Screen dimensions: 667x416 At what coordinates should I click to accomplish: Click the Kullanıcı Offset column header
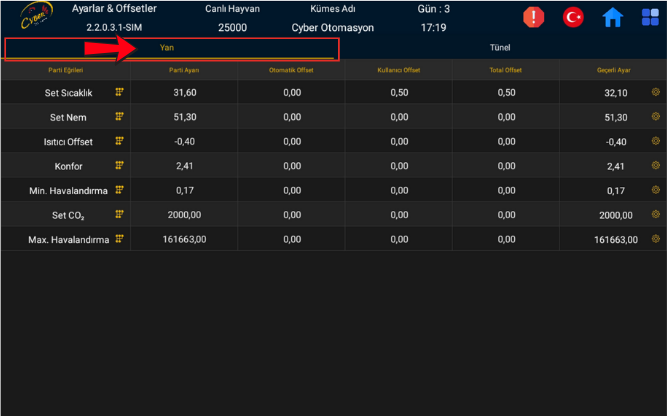click(x=399, y=70)
